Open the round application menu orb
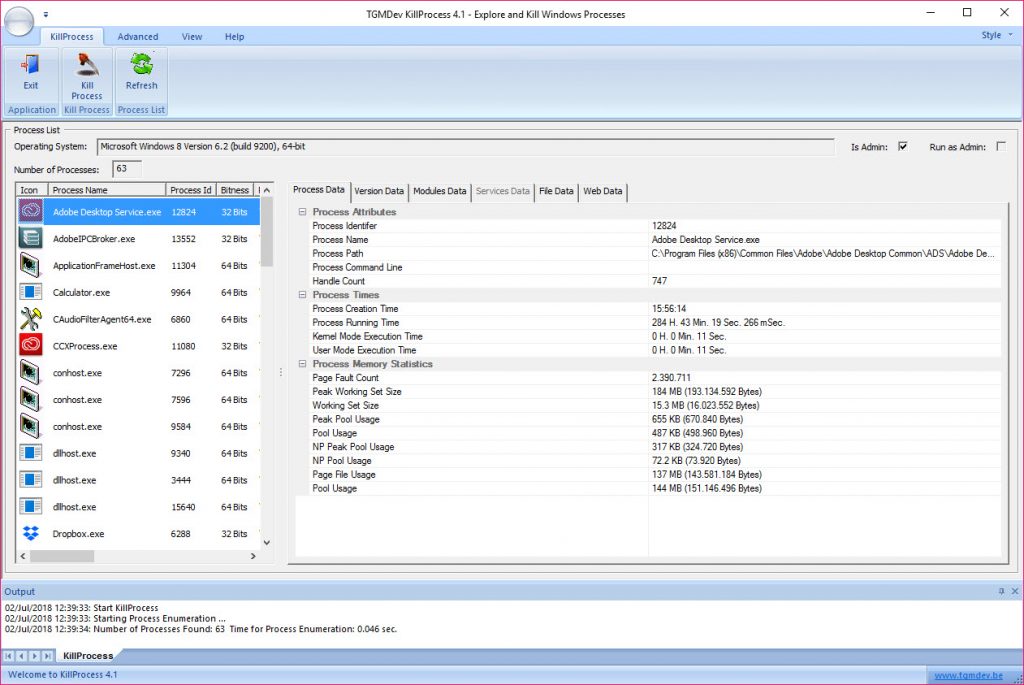 (x=19, y=21)
